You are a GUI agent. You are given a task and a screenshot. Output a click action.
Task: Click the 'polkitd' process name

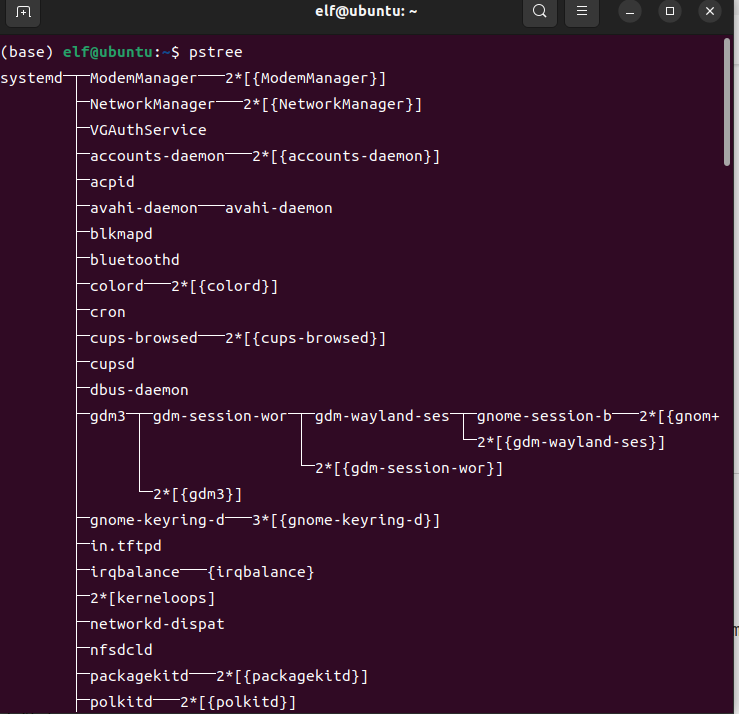pos(121,702)
